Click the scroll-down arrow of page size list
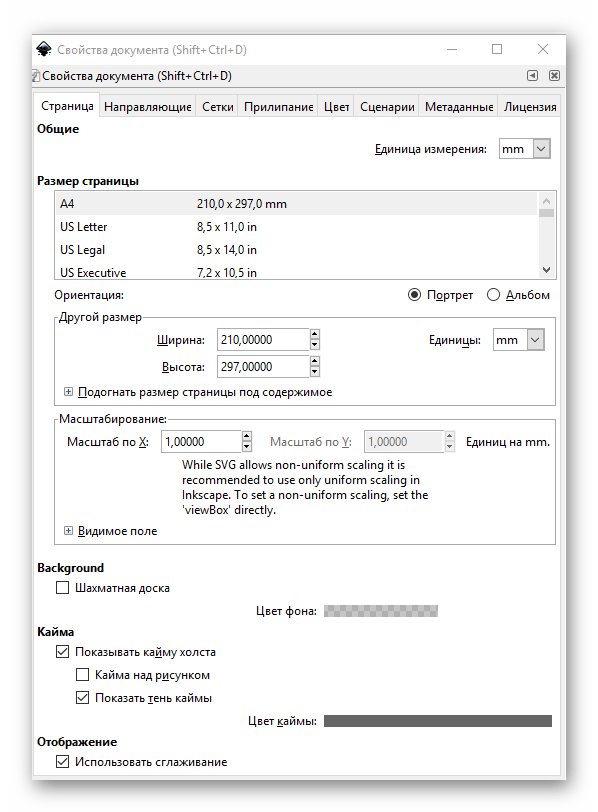The width and height of the screenshot is (598, 812). point(546,270)
